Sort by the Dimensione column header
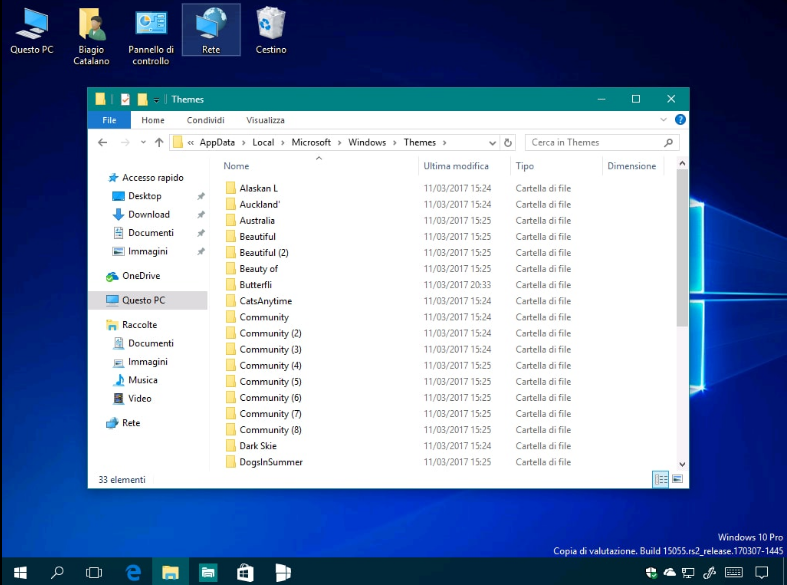The height and width of the screenshot is (585, 787). point(633,166)
